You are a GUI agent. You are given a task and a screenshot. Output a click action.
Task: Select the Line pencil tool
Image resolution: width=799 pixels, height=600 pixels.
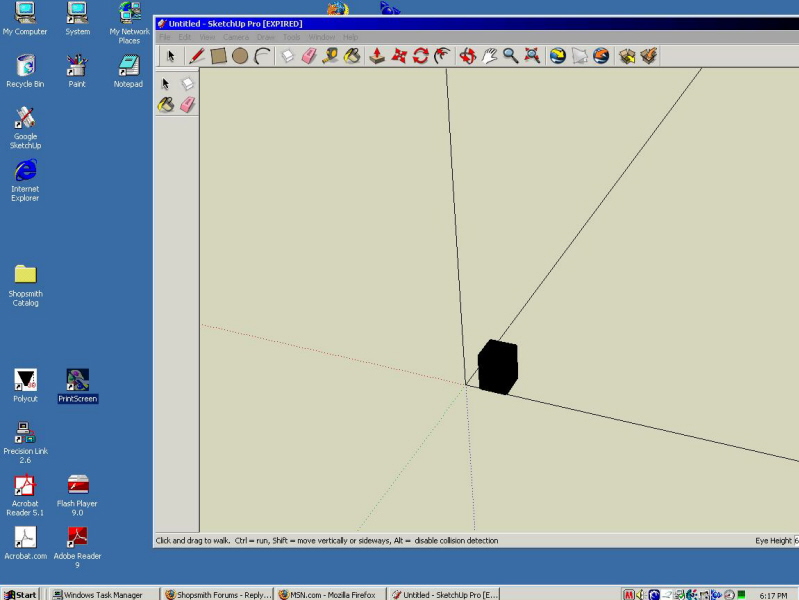pos(197,56)
